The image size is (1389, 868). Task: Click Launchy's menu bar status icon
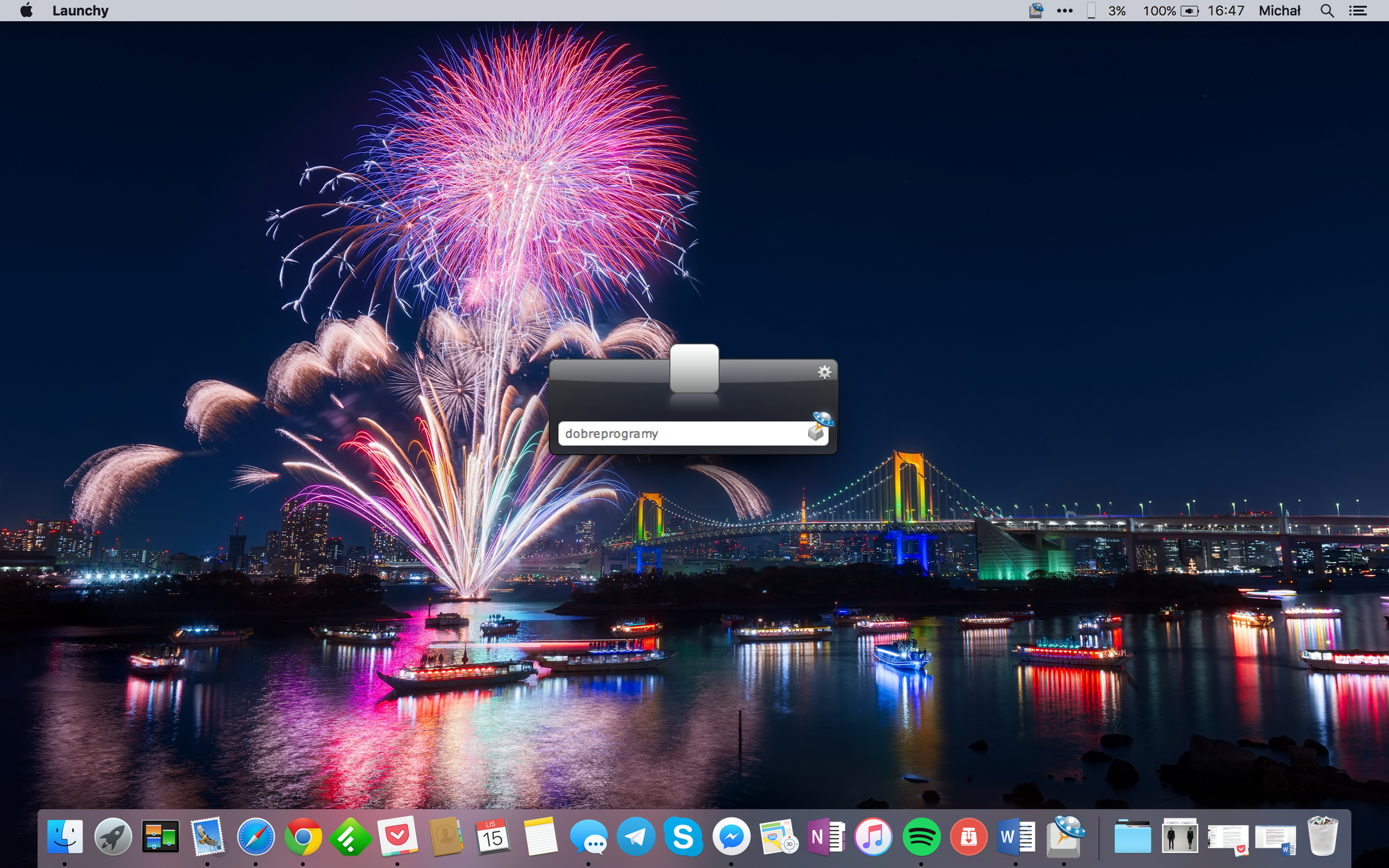pyautogui.click(x=1036, y=10)
